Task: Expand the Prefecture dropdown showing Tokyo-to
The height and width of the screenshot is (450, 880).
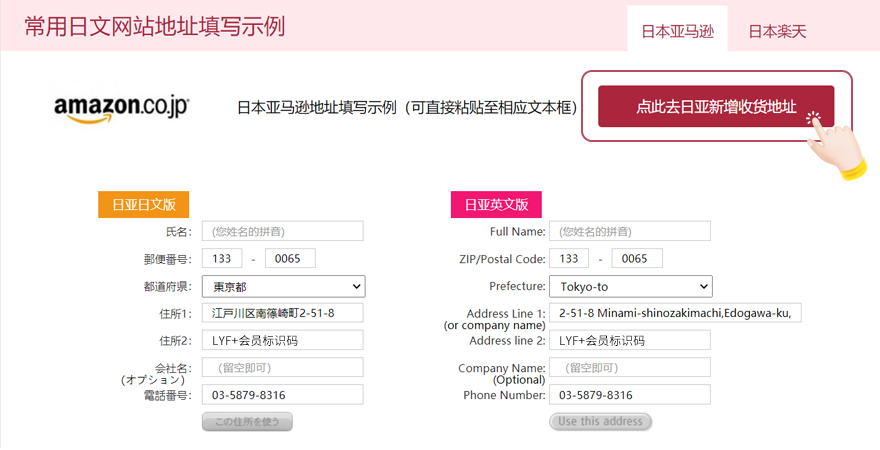Action: (x=630, y=287)
